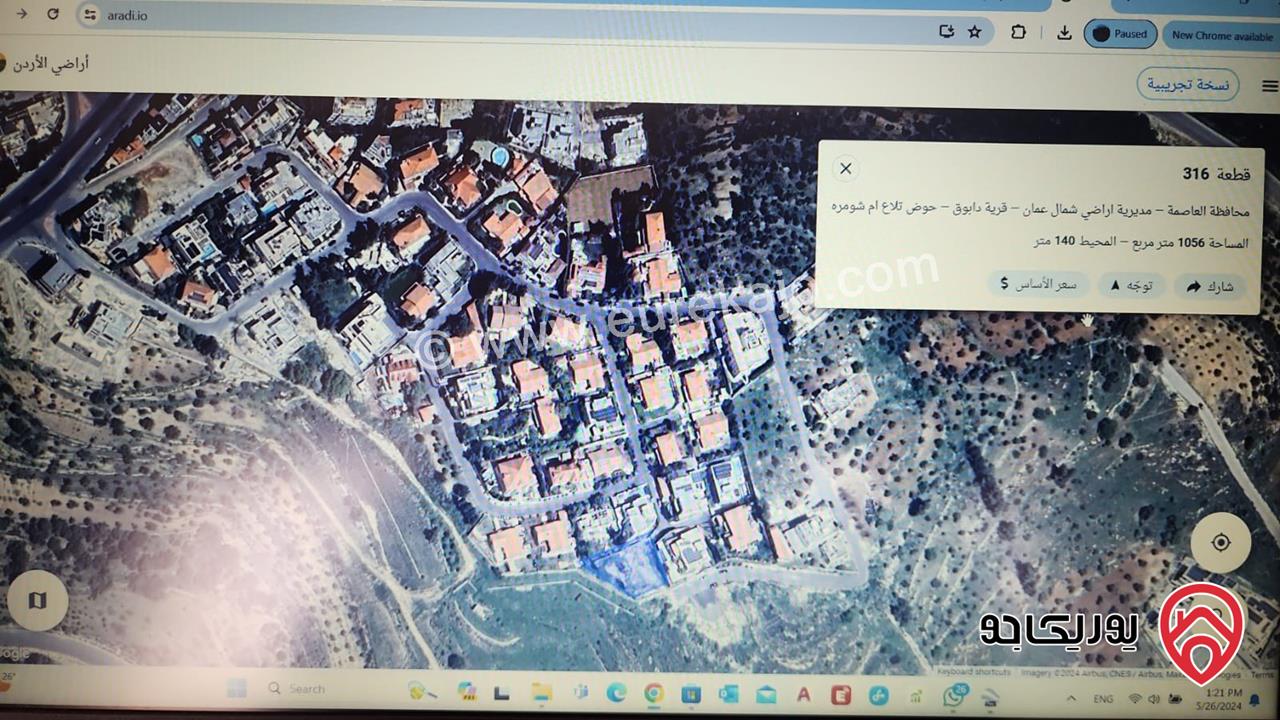Open WhatsApp from the taskbar
The width and height of the screenshot is (1280, 720).
point(955,696)
